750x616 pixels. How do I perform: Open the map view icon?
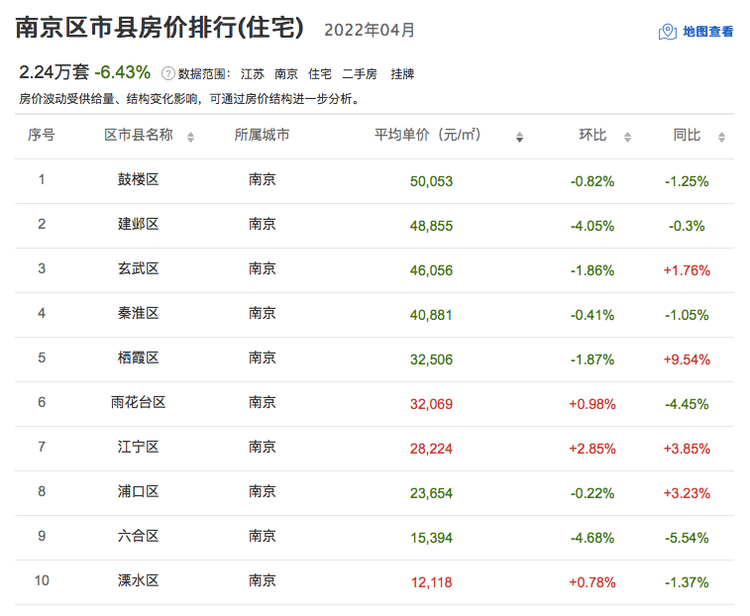pyautogui.click(x=668, y=32)
